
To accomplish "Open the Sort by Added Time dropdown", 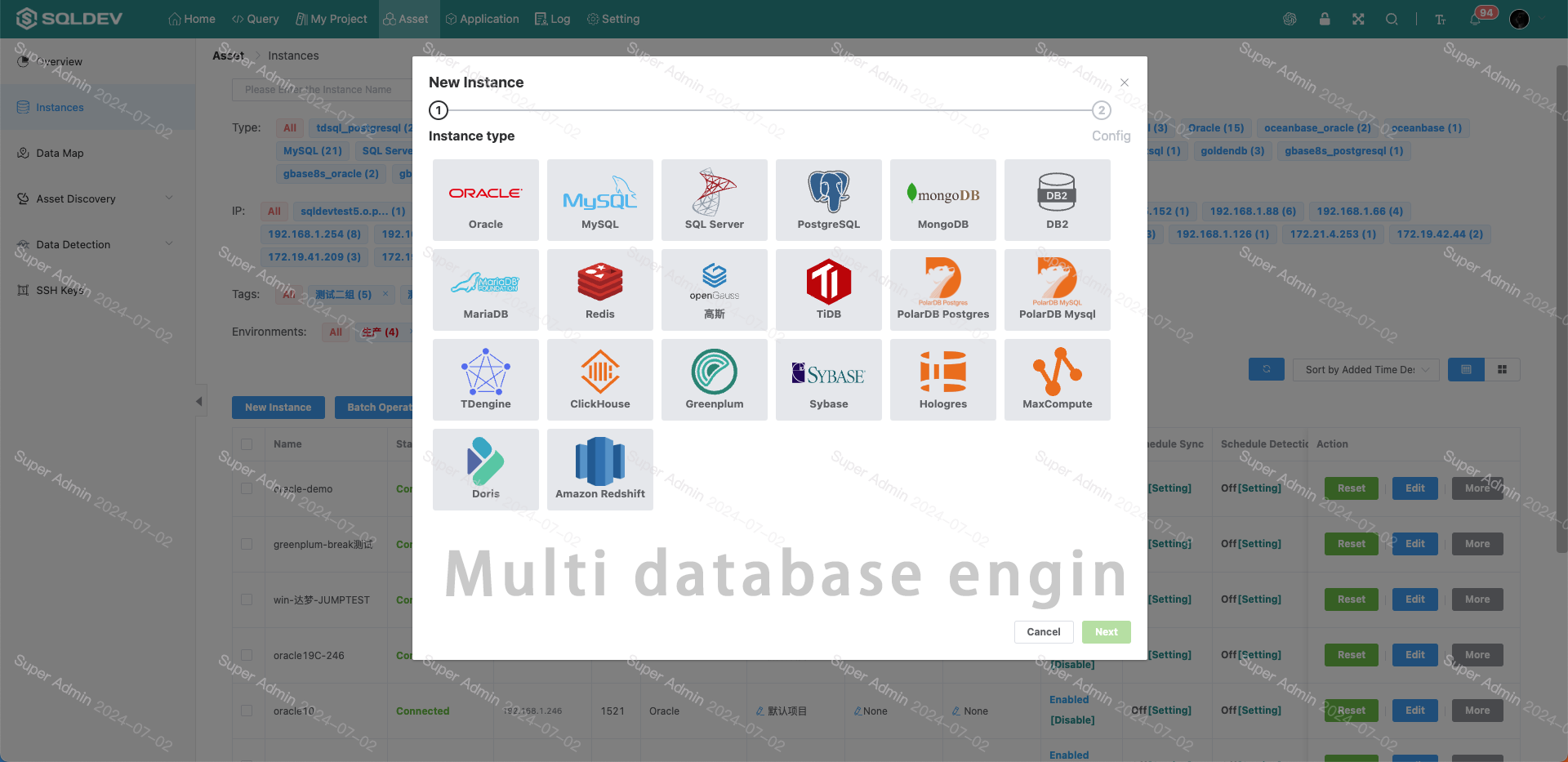I will (1366, 369).
